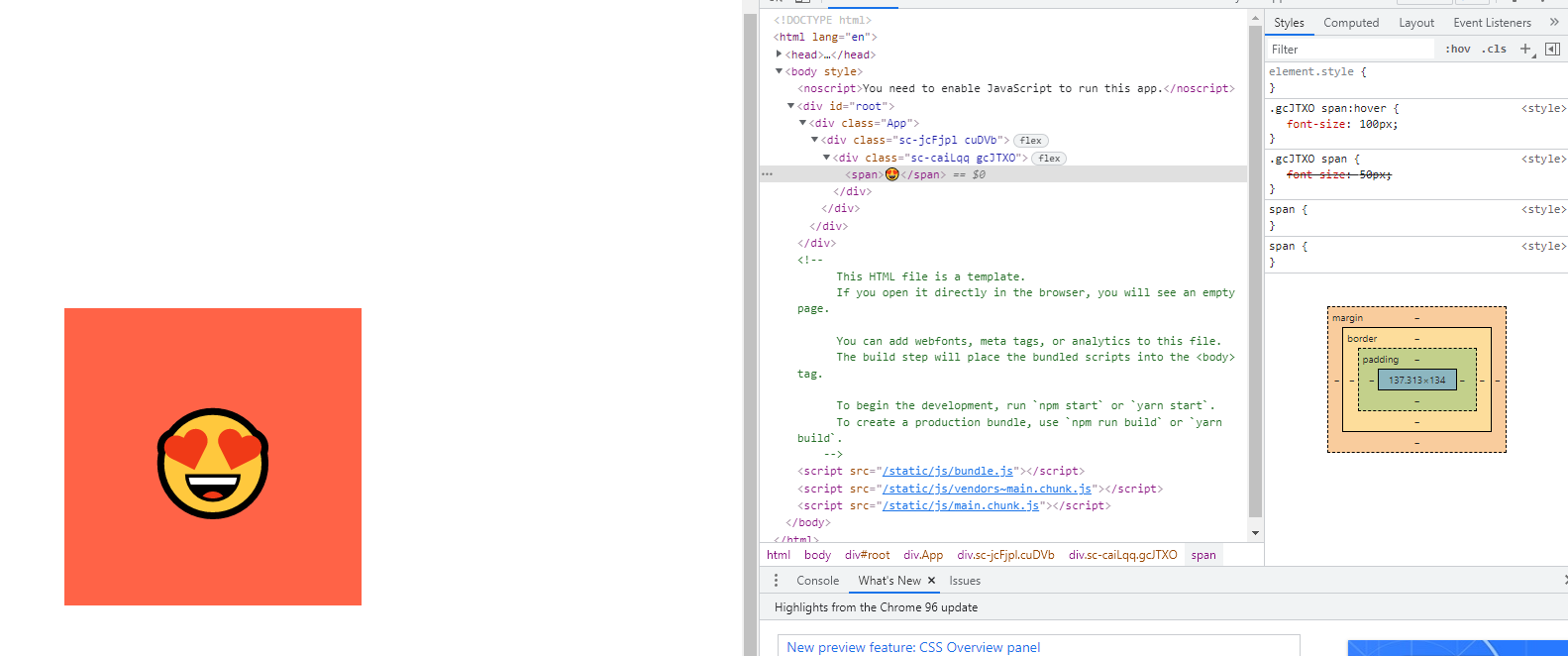Add a new style rule with plus icon
1568x656 pixels.
click(1525, 49)
